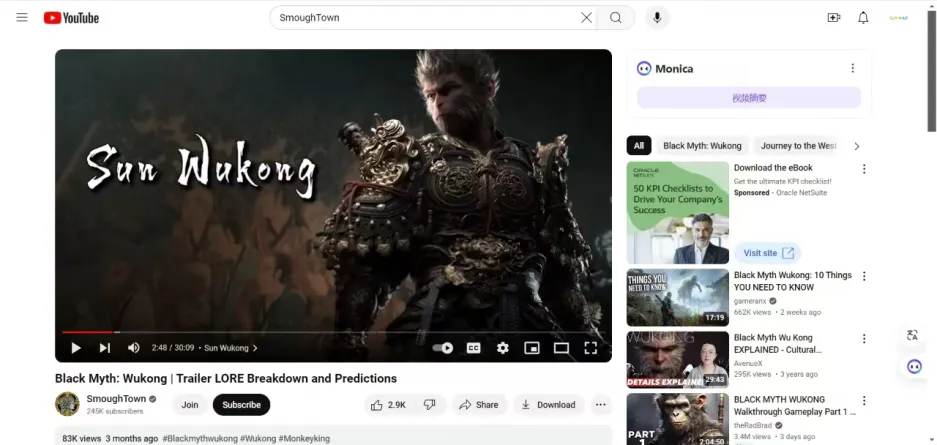Image resolution: width=937 pixels, height=445 pixels.
Task: Click the theRadBrad channel name
Action: (x=753, y=425)
